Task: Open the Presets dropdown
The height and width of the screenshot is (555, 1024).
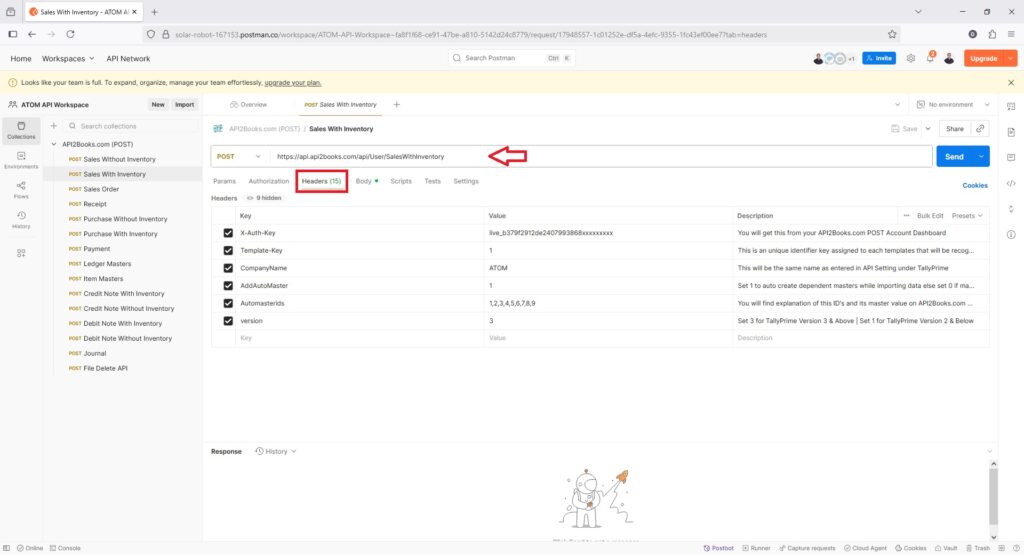Action: (x=967, y=215)
